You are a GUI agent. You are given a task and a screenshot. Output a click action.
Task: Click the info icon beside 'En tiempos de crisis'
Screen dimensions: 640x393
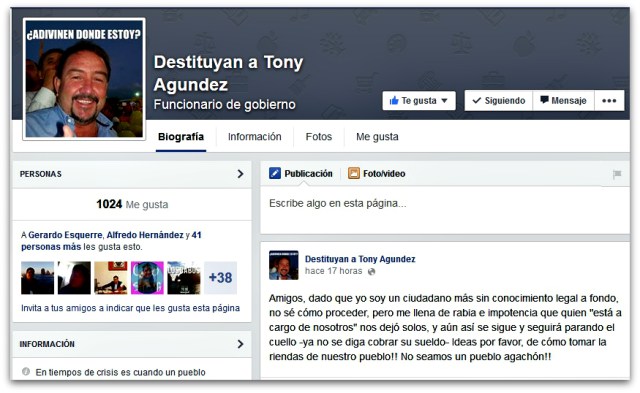tap(26, 372)
